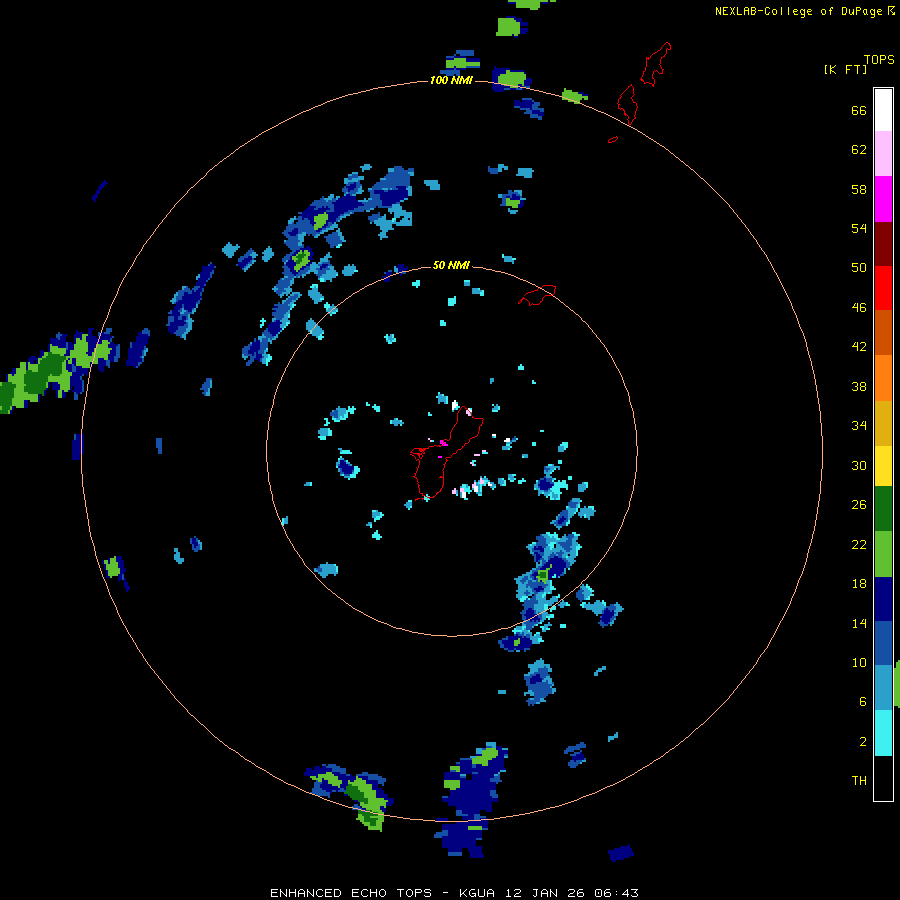
Task: Click the light green legend swatch
Action: (883, 554)
